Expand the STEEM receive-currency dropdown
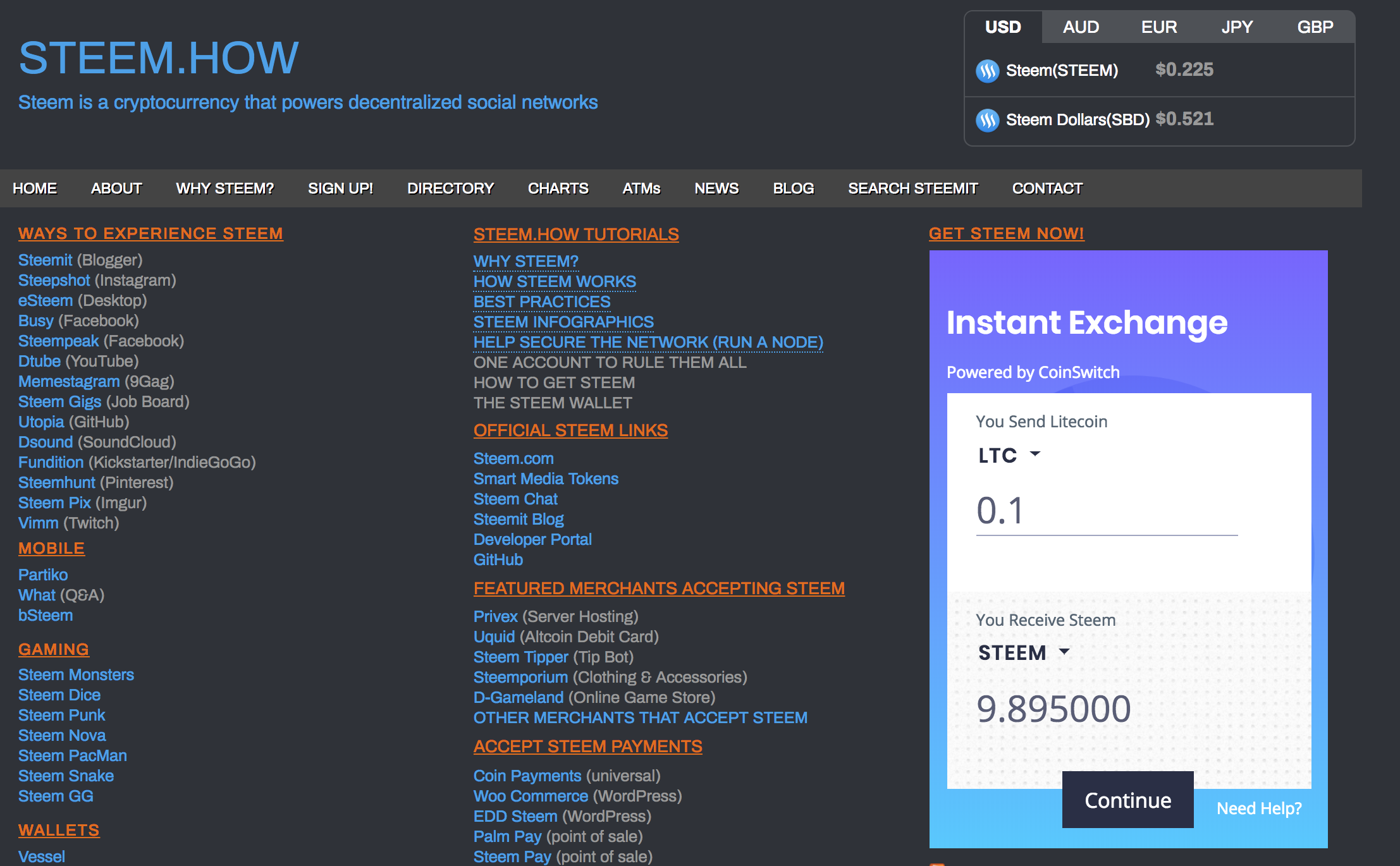Screen dimensions: 1400x866 click(1024, 652)
